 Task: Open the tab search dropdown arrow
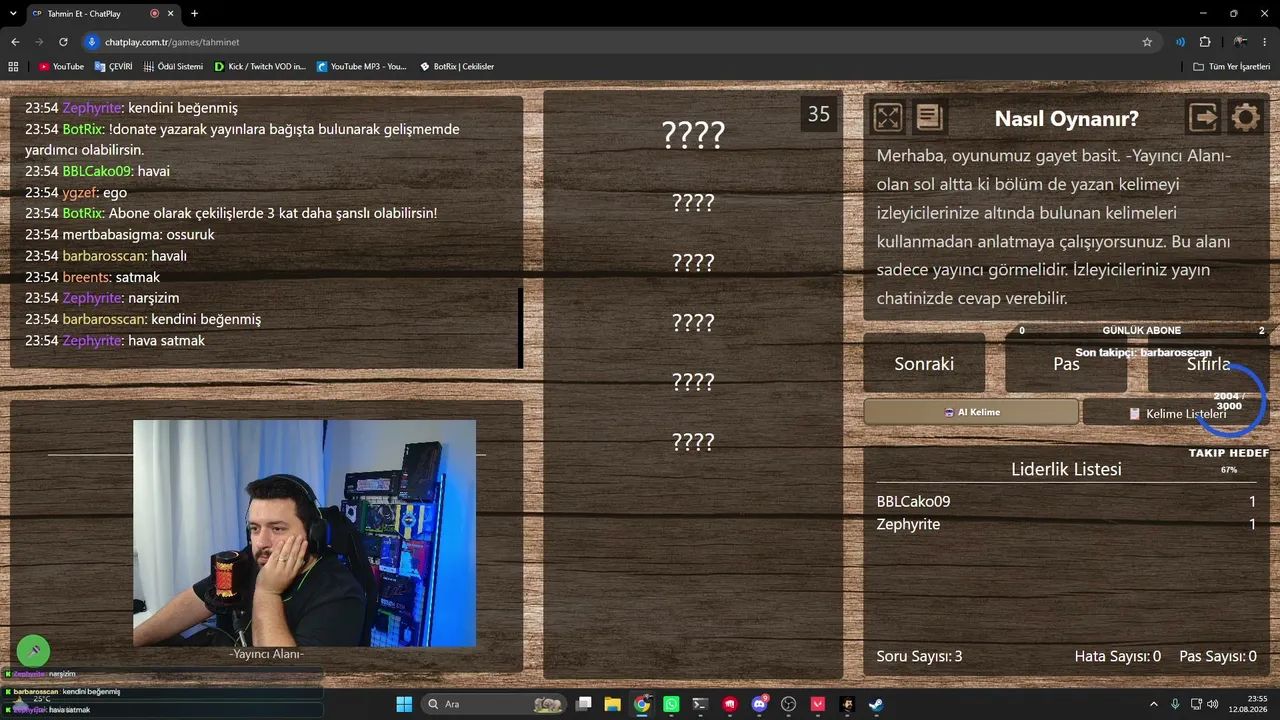13,14
